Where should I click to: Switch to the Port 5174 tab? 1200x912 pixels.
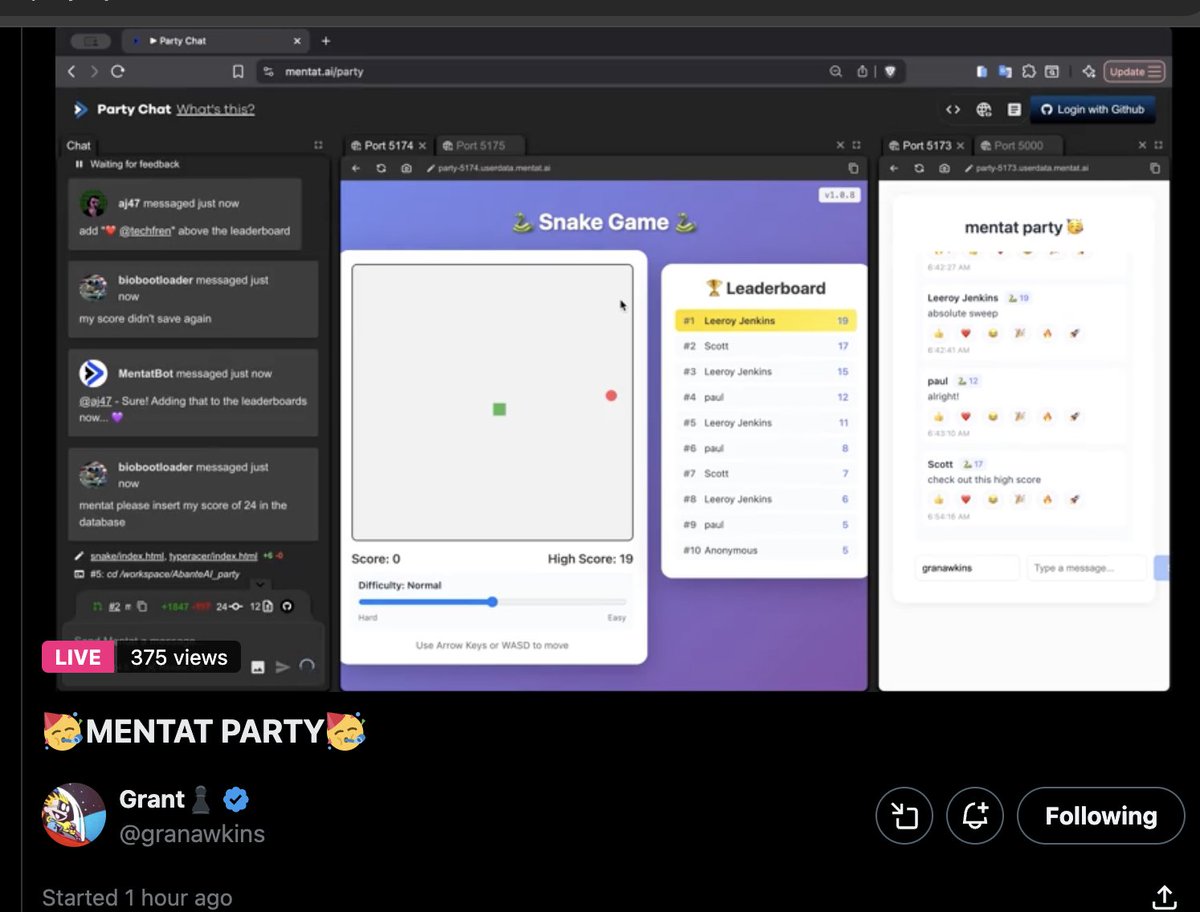tap(389, 145)
